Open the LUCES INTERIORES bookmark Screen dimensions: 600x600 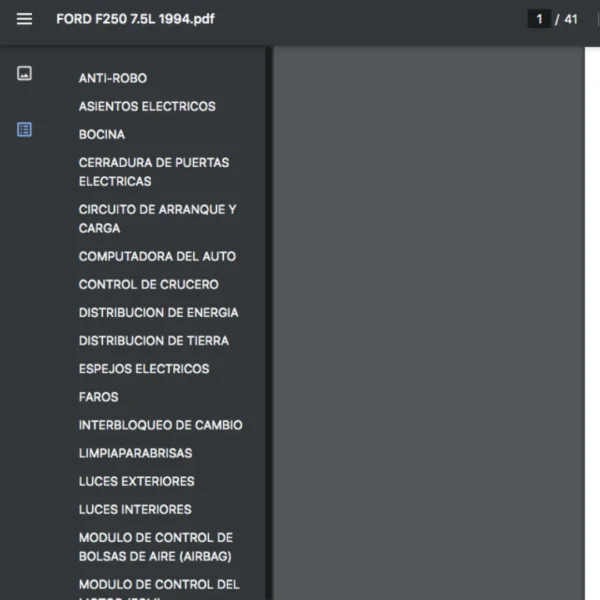click(135, 509)
